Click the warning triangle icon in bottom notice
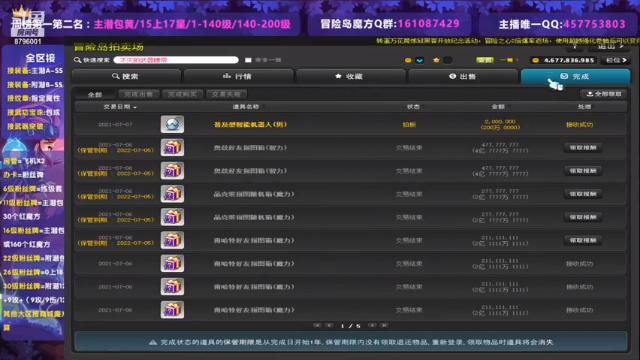This screenshot has width=640, height=360. pyautogui.click(x=153, y=342)
